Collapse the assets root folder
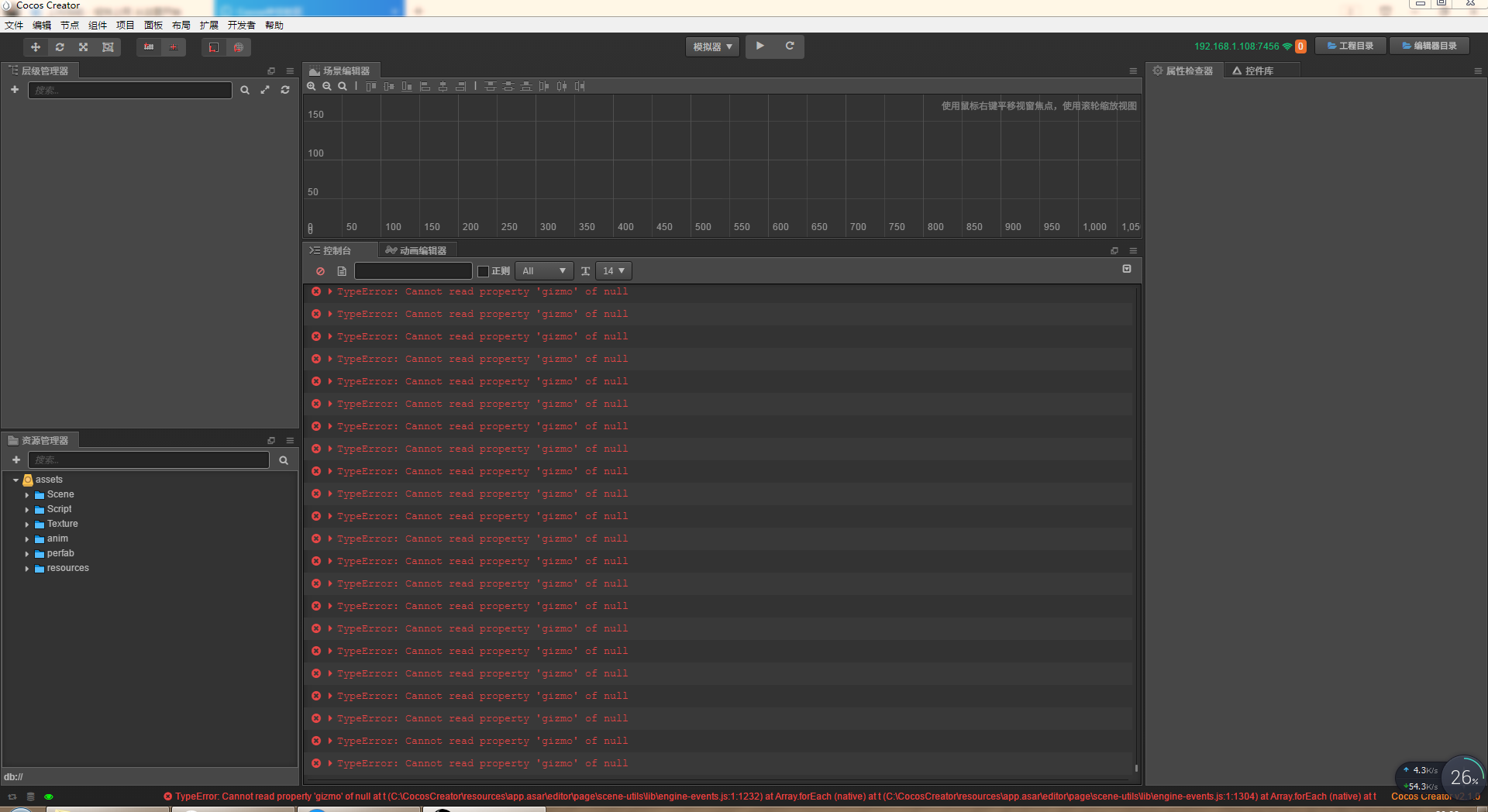This screenshot has width=1488, height=812. click(15, 480)
